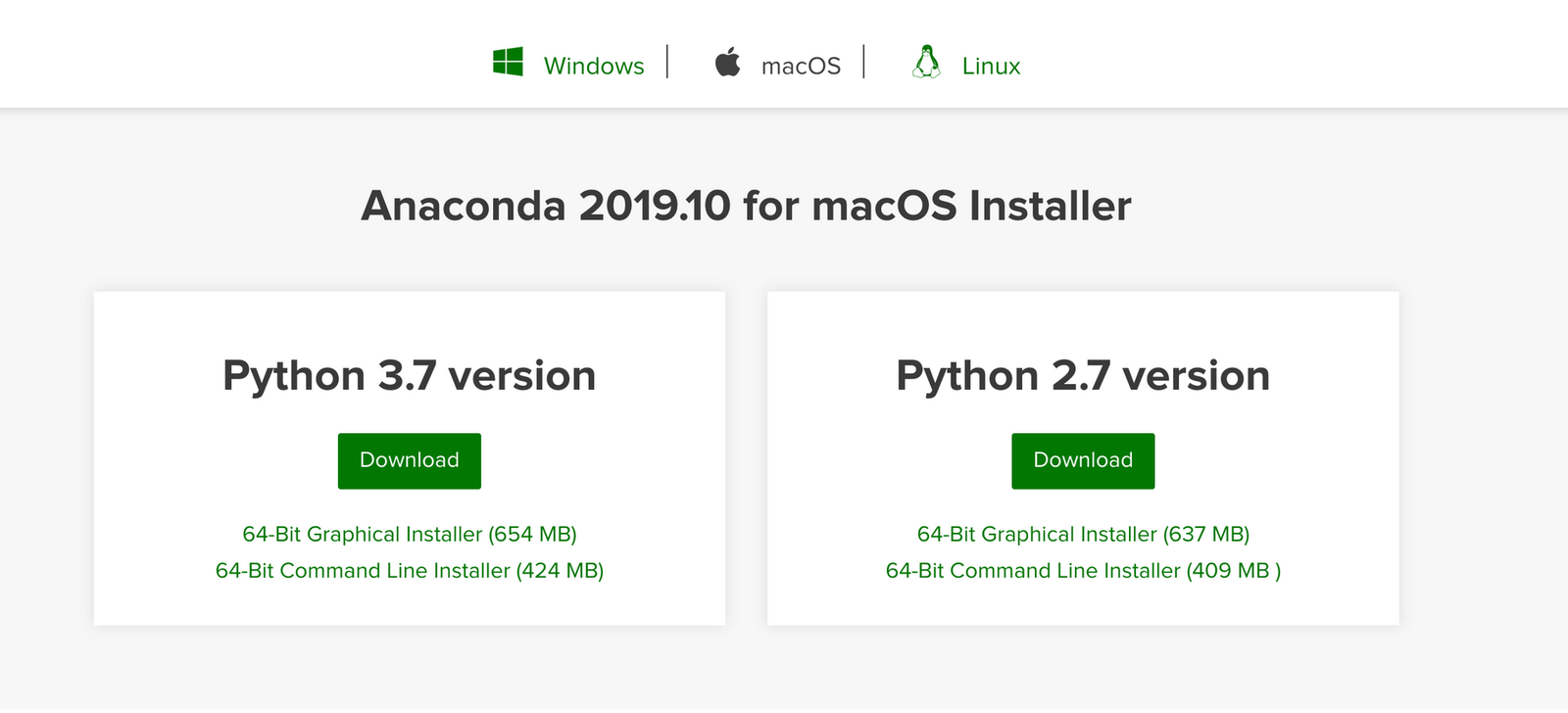Open 64-Bit Graphical Installer (654 MB) link
Screen dimensions: 1568x713
(x=409, y=534)
